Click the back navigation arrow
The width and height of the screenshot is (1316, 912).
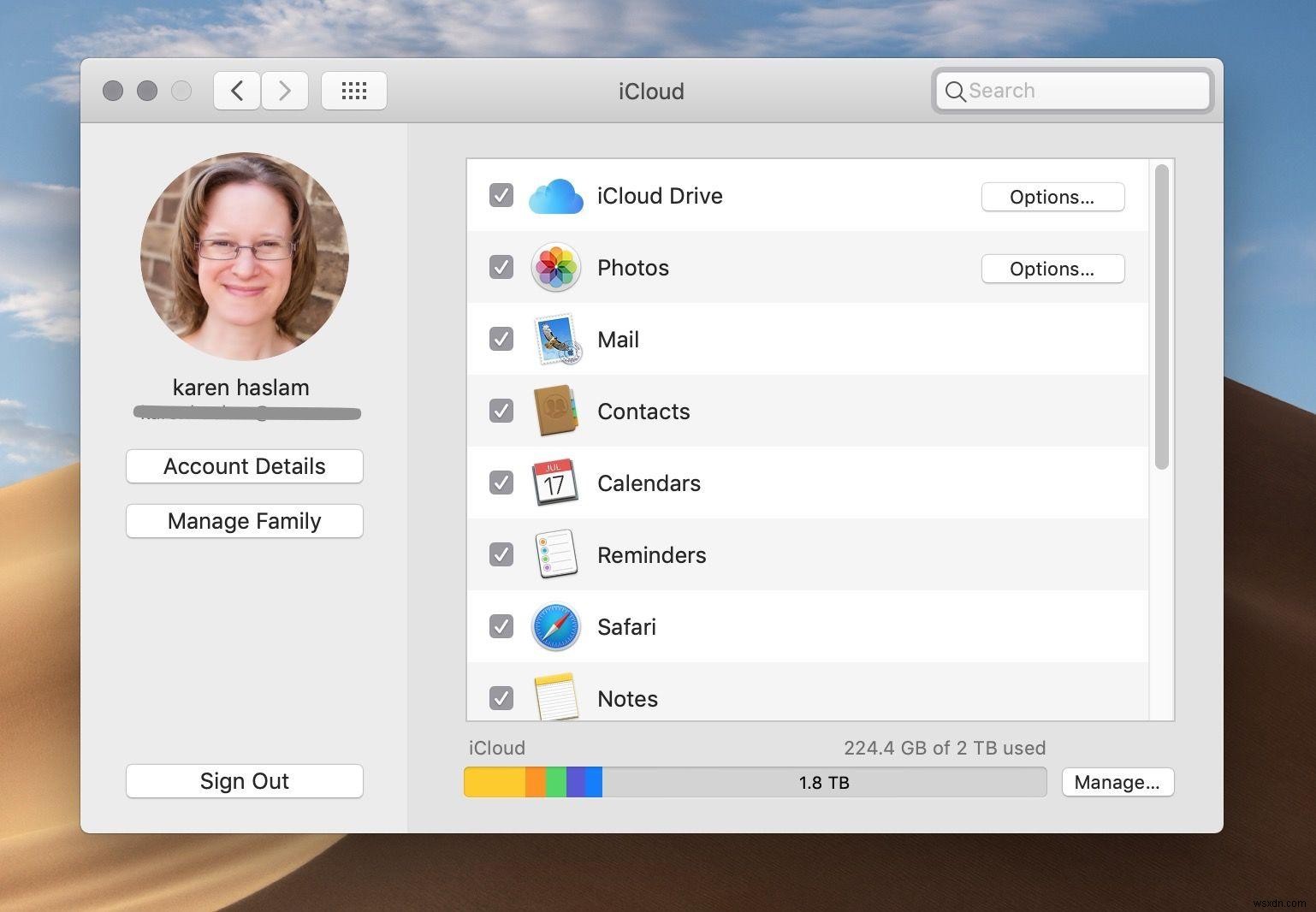click(236, 91)
